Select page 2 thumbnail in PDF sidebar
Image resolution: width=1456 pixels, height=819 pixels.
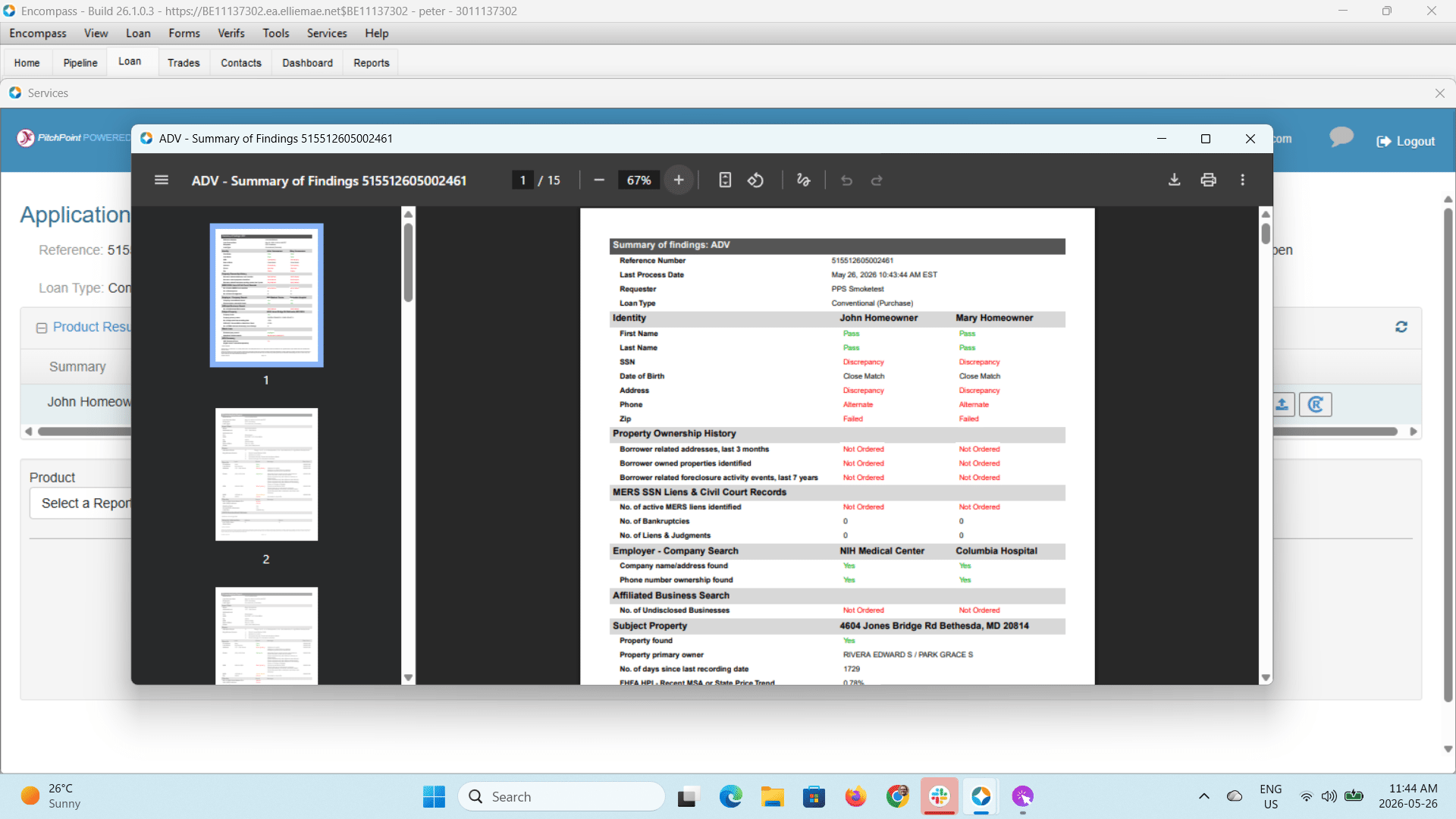[266, 474]
